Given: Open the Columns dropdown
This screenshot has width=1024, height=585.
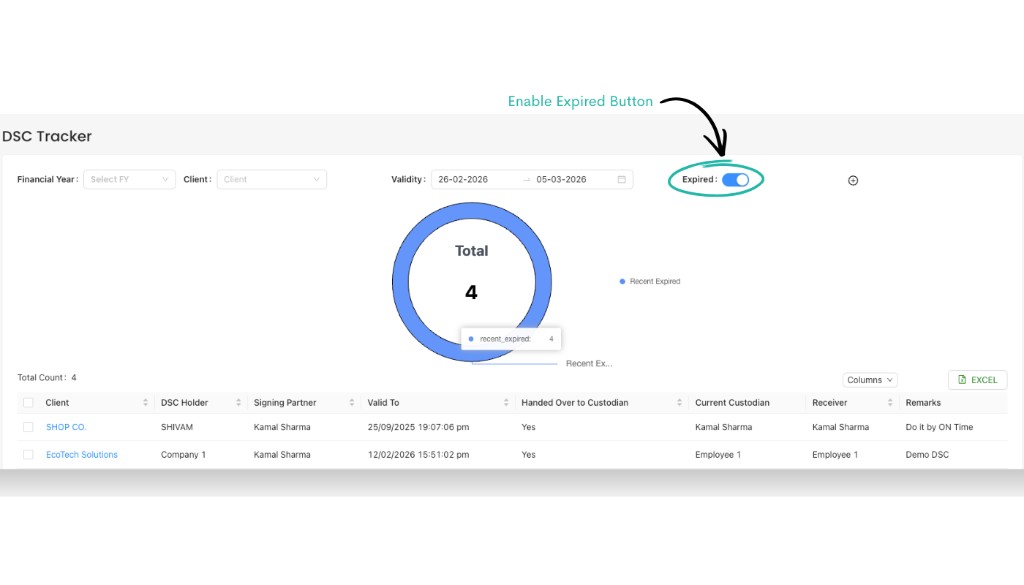Looking at the screenshot, I should point(869,379).
